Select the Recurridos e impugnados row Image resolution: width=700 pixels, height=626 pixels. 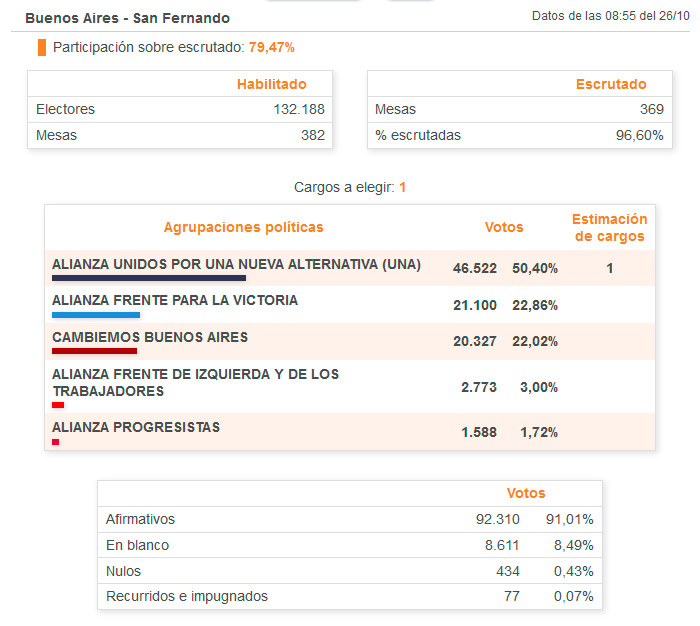[x=349, y=597]
